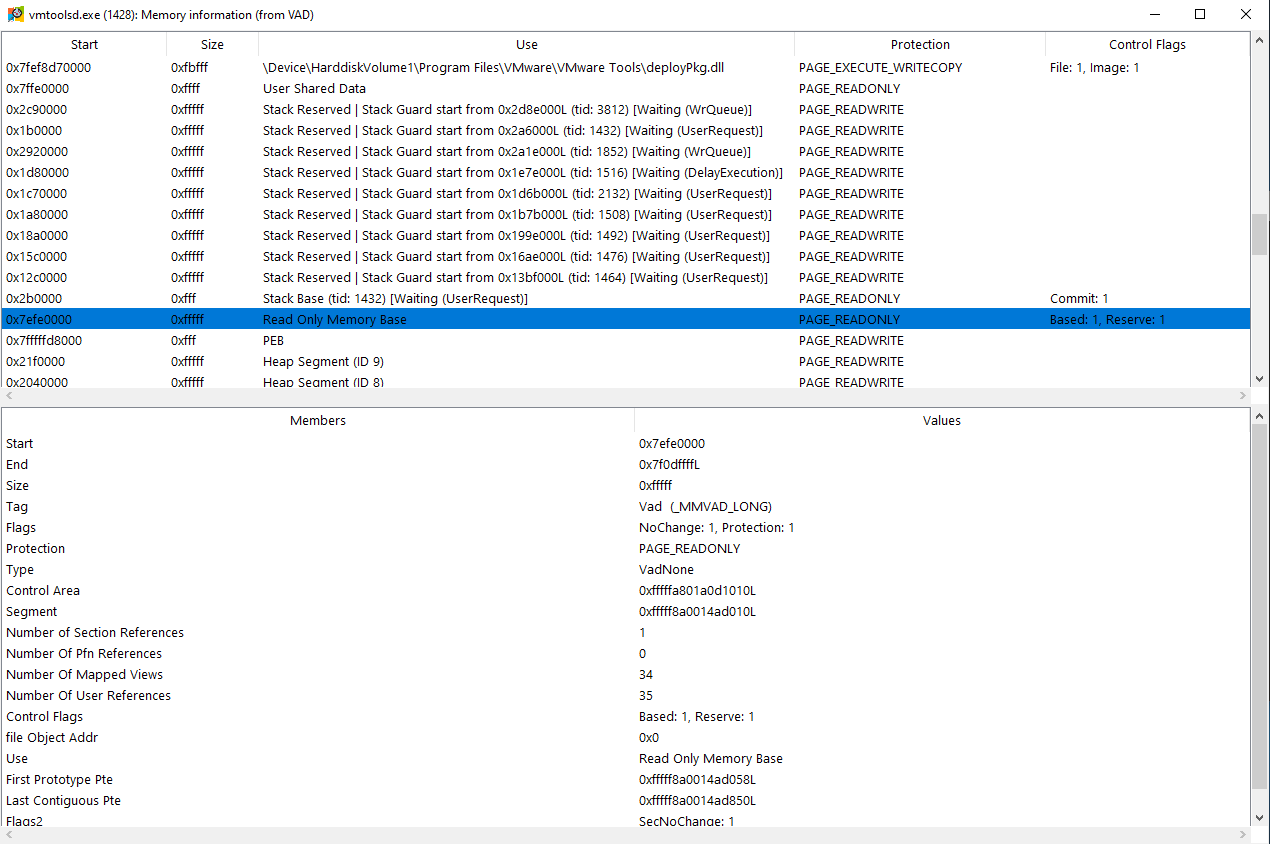Sort by the Start column header
1270x844 pixels.
pos(84,44)
